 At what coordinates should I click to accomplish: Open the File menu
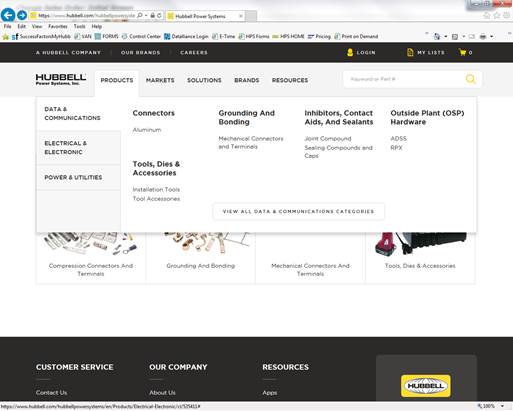pyautogui.click(x=7, y=26)
